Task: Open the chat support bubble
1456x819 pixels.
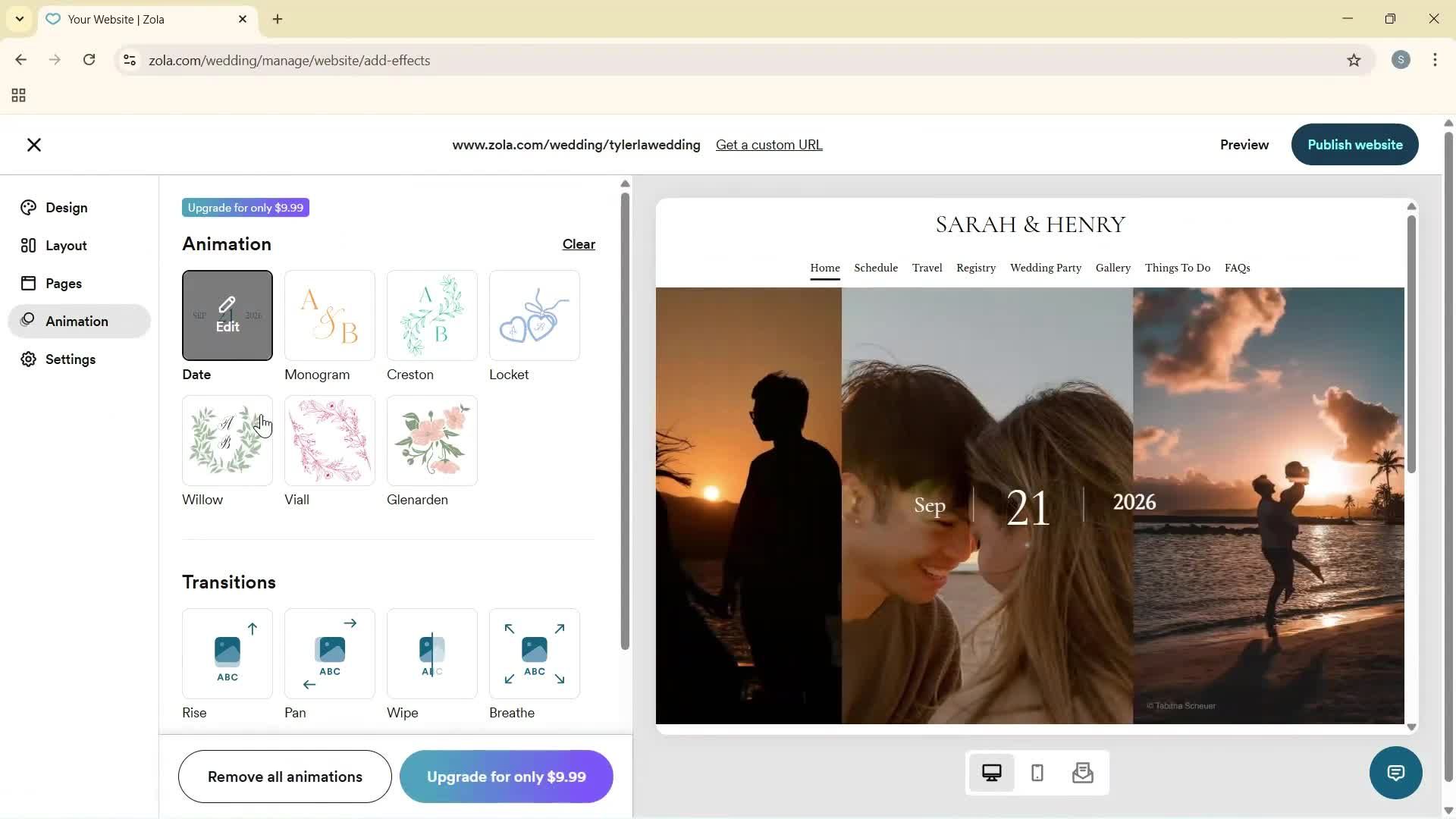Action: (1395, 772)
